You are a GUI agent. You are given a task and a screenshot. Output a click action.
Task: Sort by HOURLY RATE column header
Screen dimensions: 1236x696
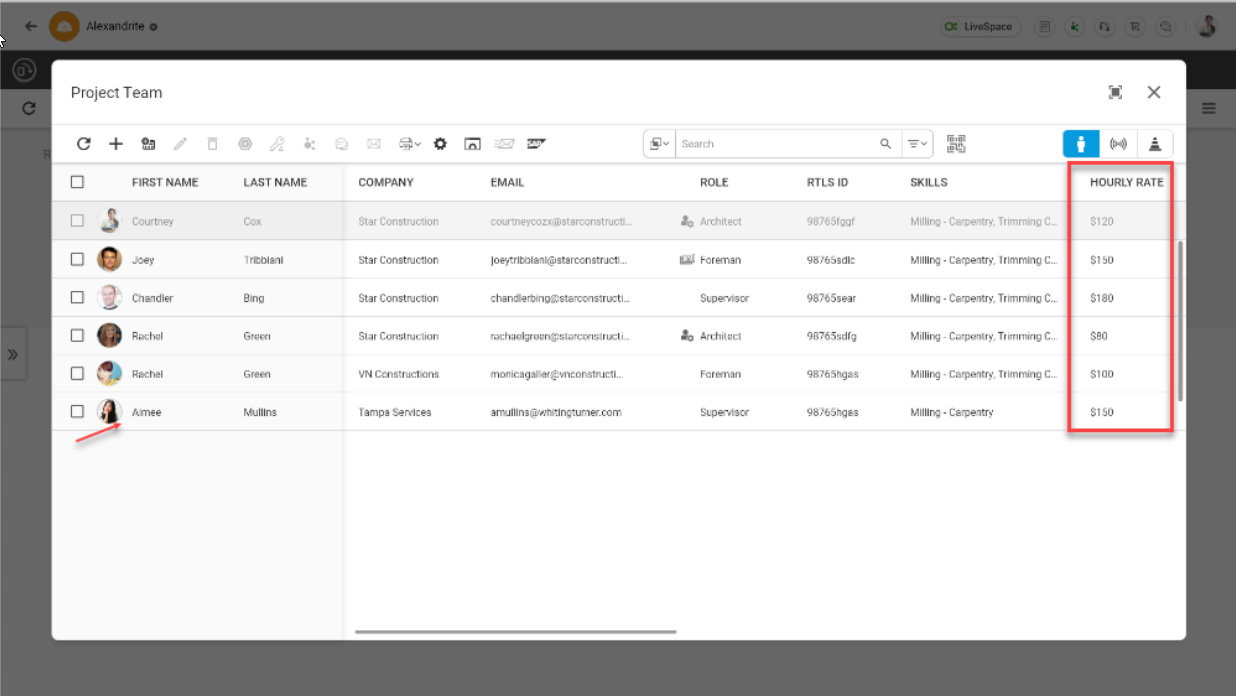click(x=1126, y=183)
